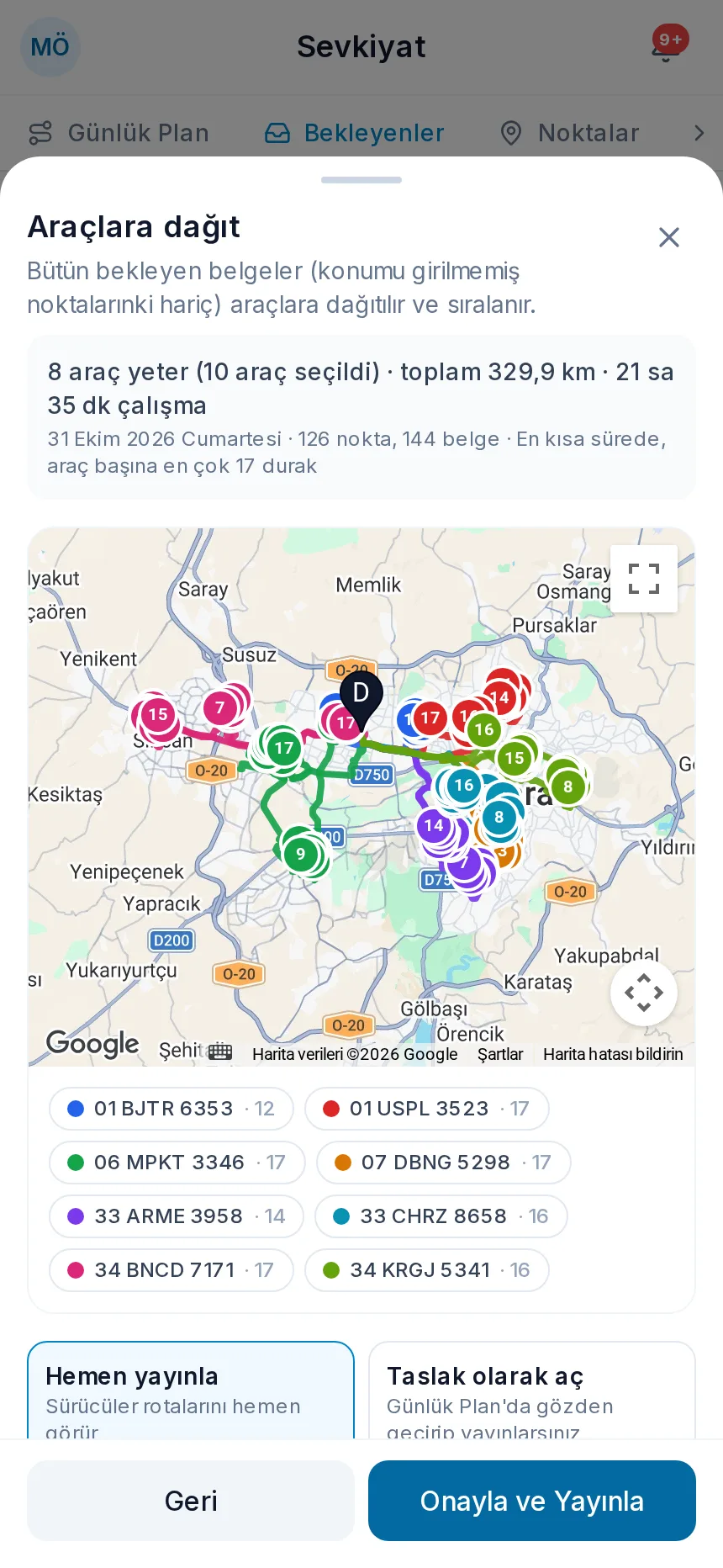The image size is (723, 1568).
Task: Open the Günlük Plan tab
Action: (119, 133)
